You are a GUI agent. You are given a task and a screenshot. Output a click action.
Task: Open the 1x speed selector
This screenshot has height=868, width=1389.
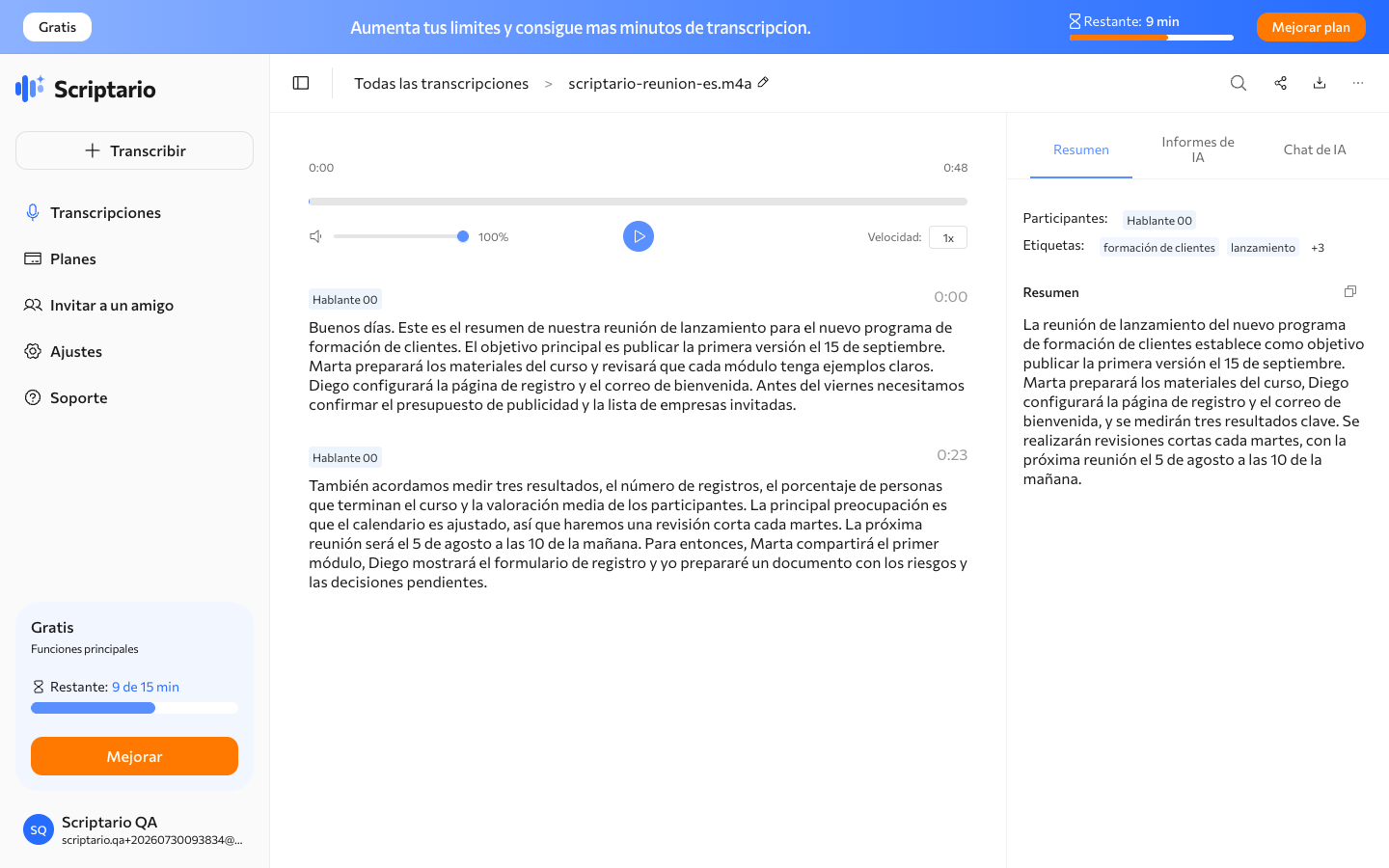coord(948,237)
